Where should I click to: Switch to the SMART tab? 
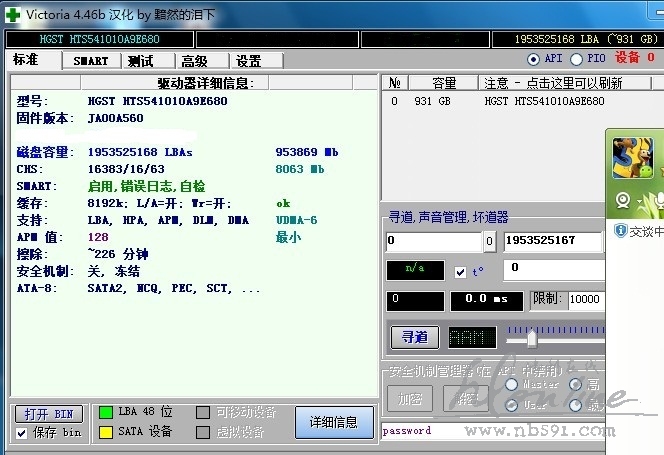(91, 61)
